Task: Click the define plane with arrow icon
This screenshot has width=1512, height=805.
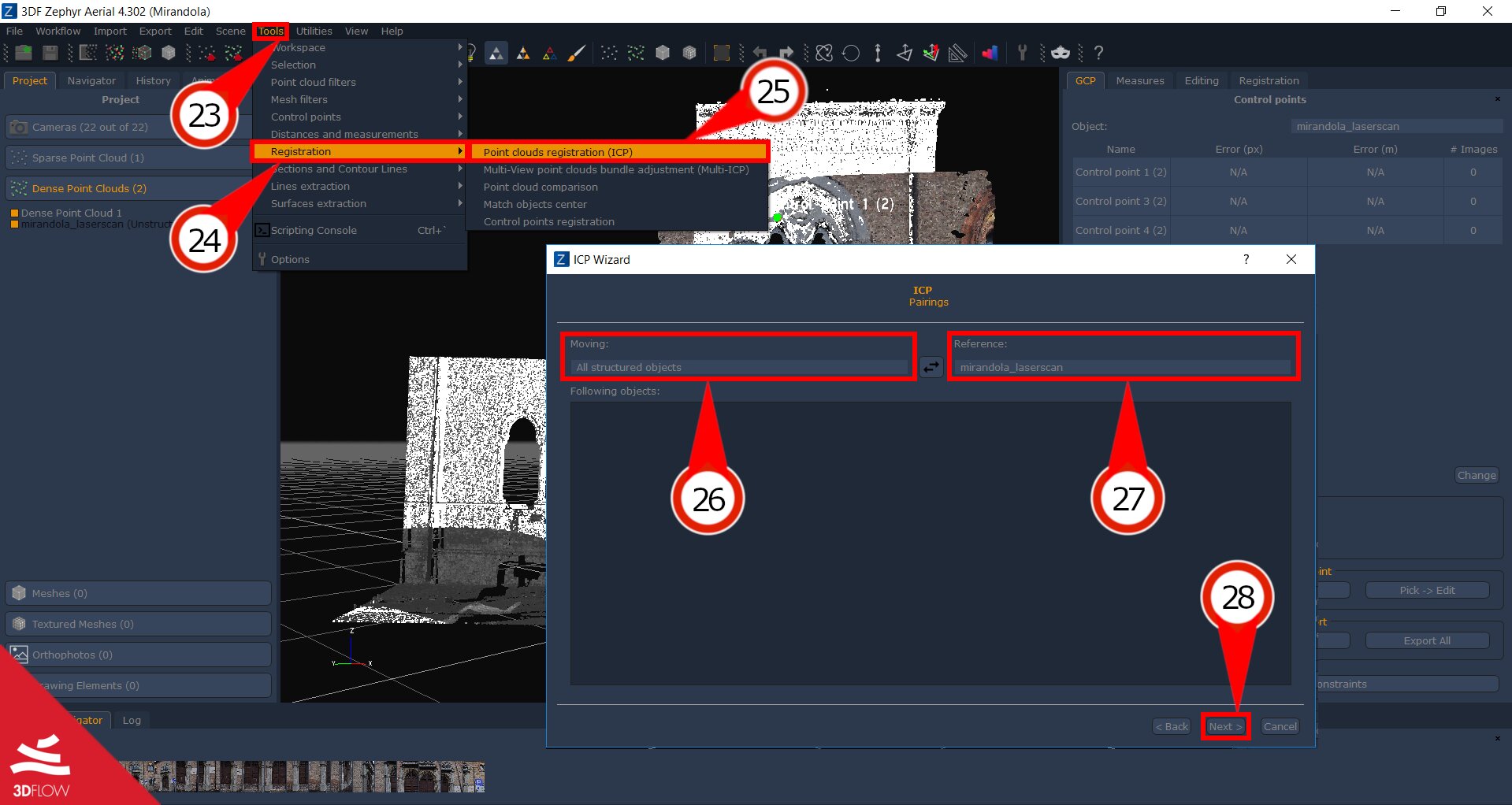Action: tap(905, 53)
